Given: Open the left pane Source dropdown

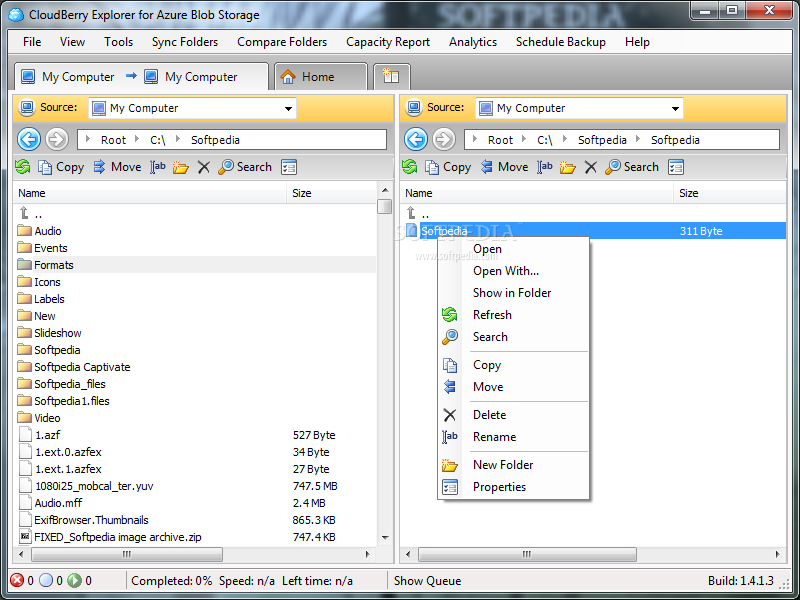Looking at the screenshot, I should pyautogui.click(x=288, y=108).
